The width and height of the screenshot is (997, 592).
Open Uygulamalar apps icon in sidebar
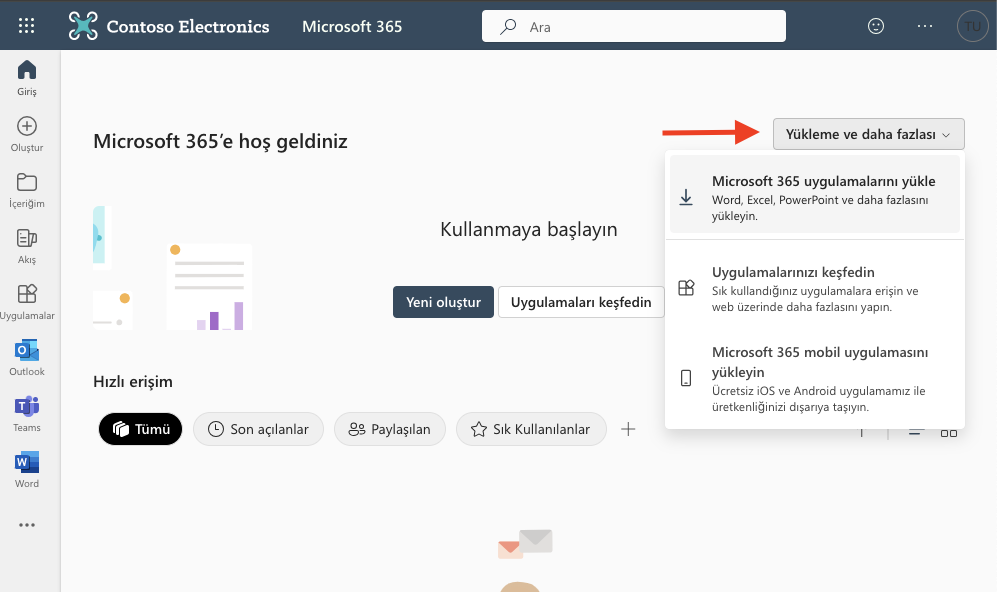pyautogui.click(x=27, y=301)
